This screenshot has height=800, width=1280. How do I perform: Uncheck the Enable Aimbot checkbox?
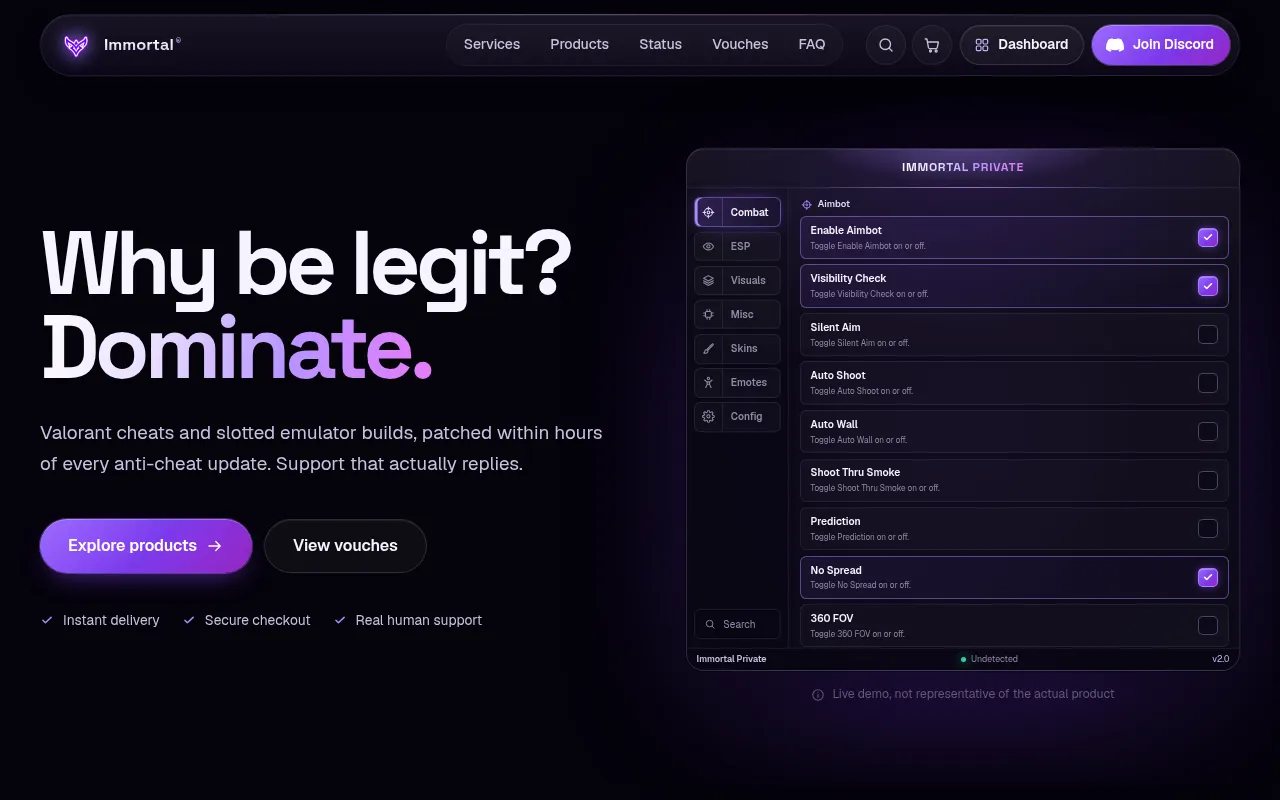coord(1208,237)
